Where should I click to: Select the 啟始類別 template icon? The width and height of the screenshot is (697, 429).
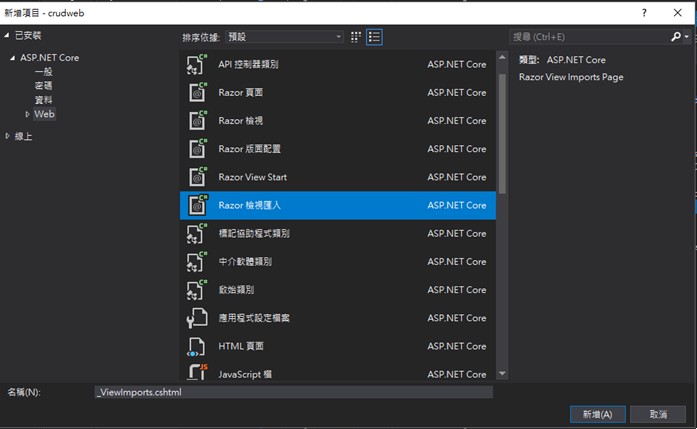pos(197,290)
